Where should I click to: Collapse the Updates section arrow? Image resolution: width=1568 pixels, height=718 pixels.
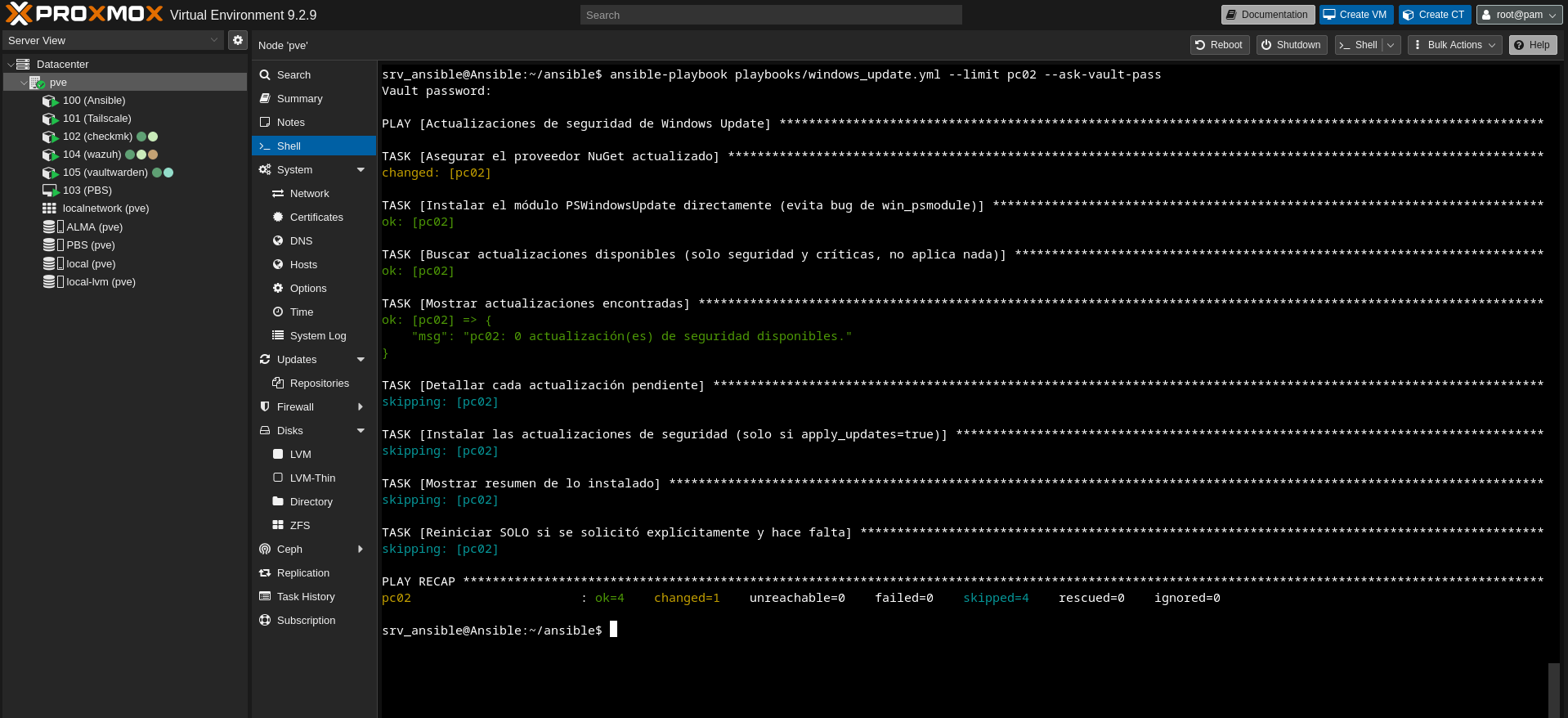pos(361,360)
